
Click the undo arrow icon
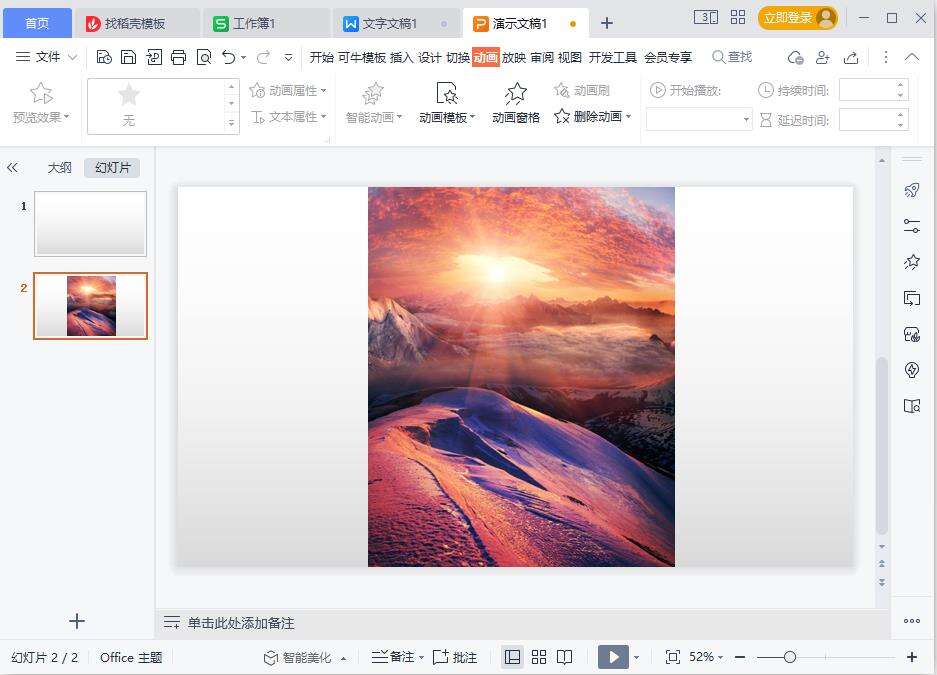coord(229,57)
